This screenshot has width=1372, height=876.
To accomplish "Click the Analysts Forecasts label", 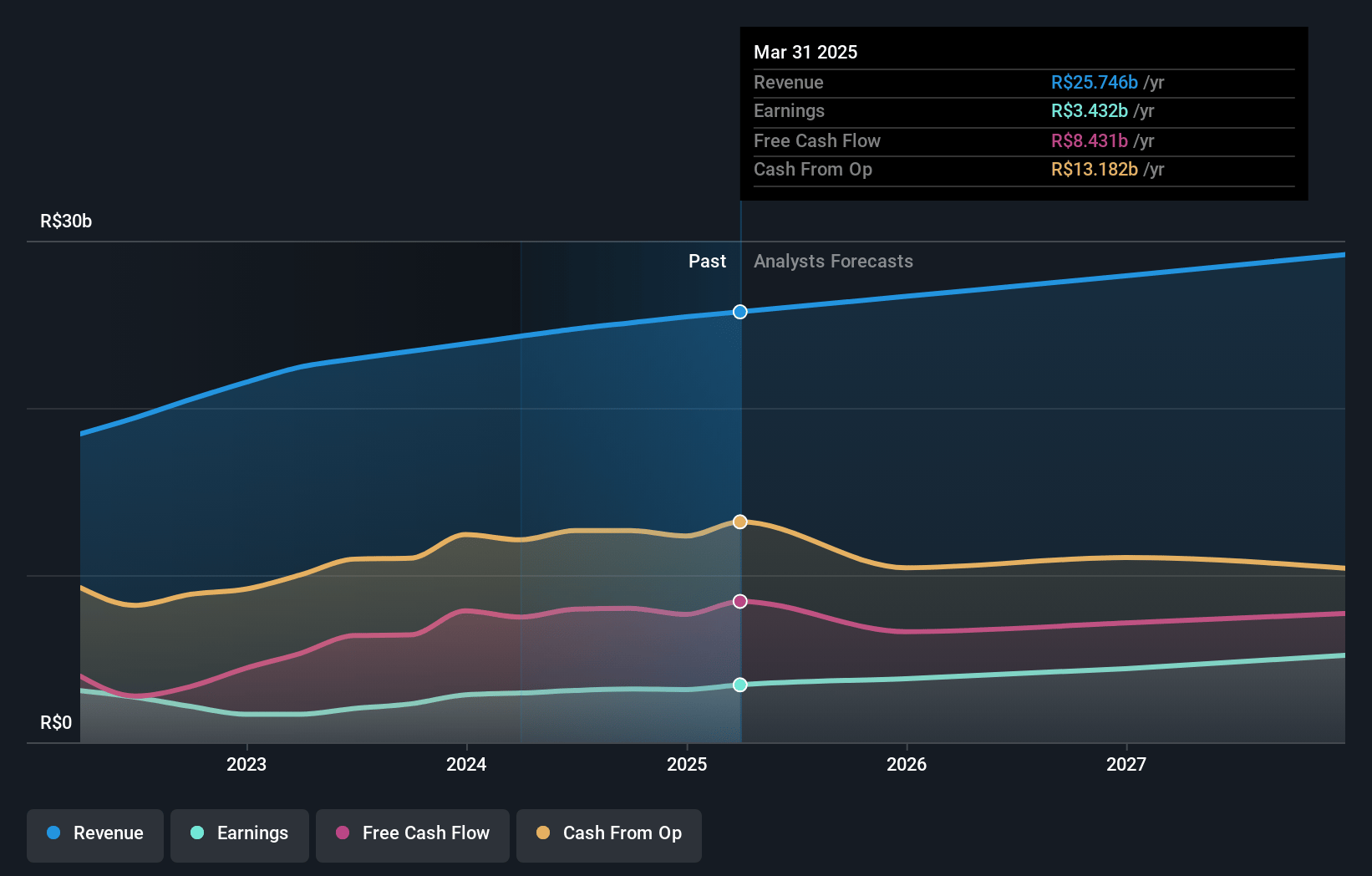I will (833, 261).
